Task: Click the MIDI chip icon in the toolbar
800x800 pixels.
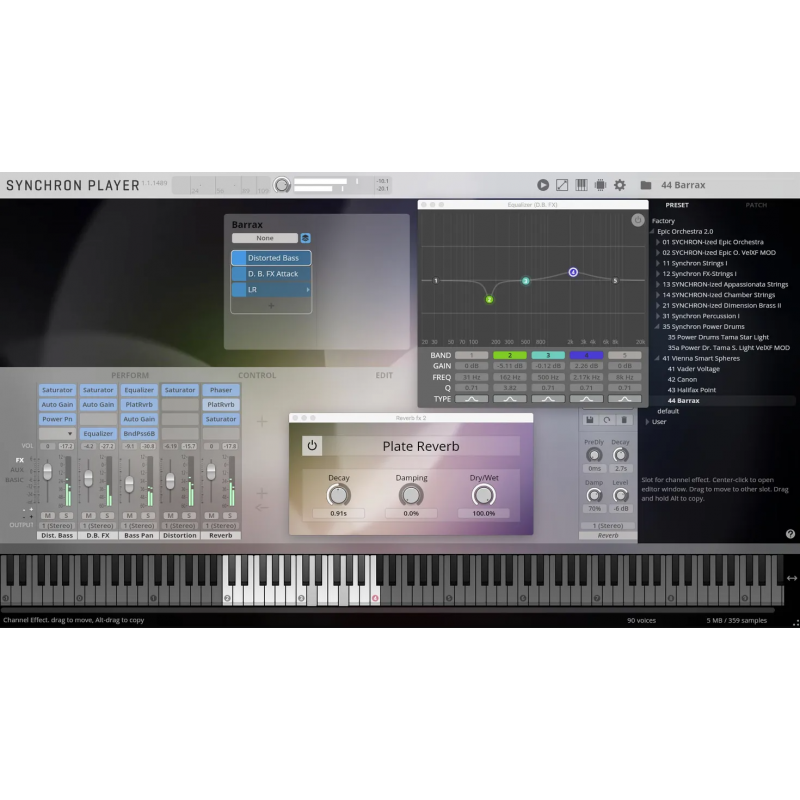Action: pyautogui.click(x=601, y=185)
